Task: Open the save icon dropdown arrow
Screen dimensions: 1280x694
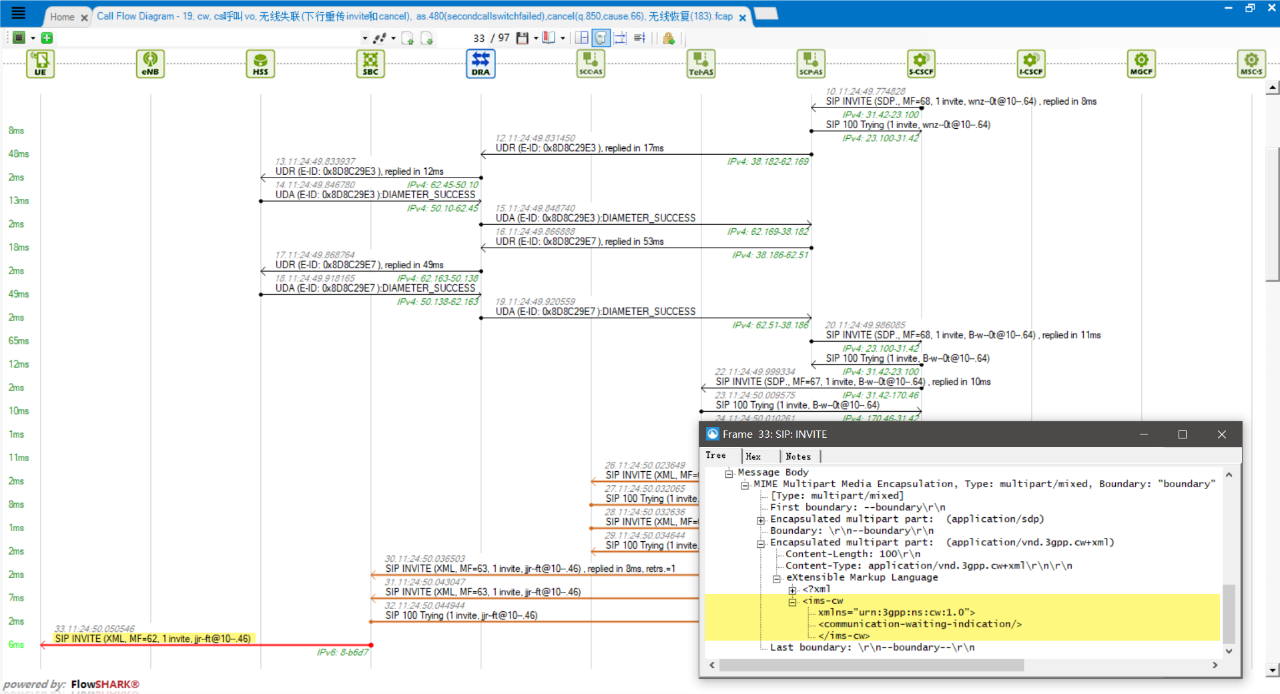Action: pos(535,38)
